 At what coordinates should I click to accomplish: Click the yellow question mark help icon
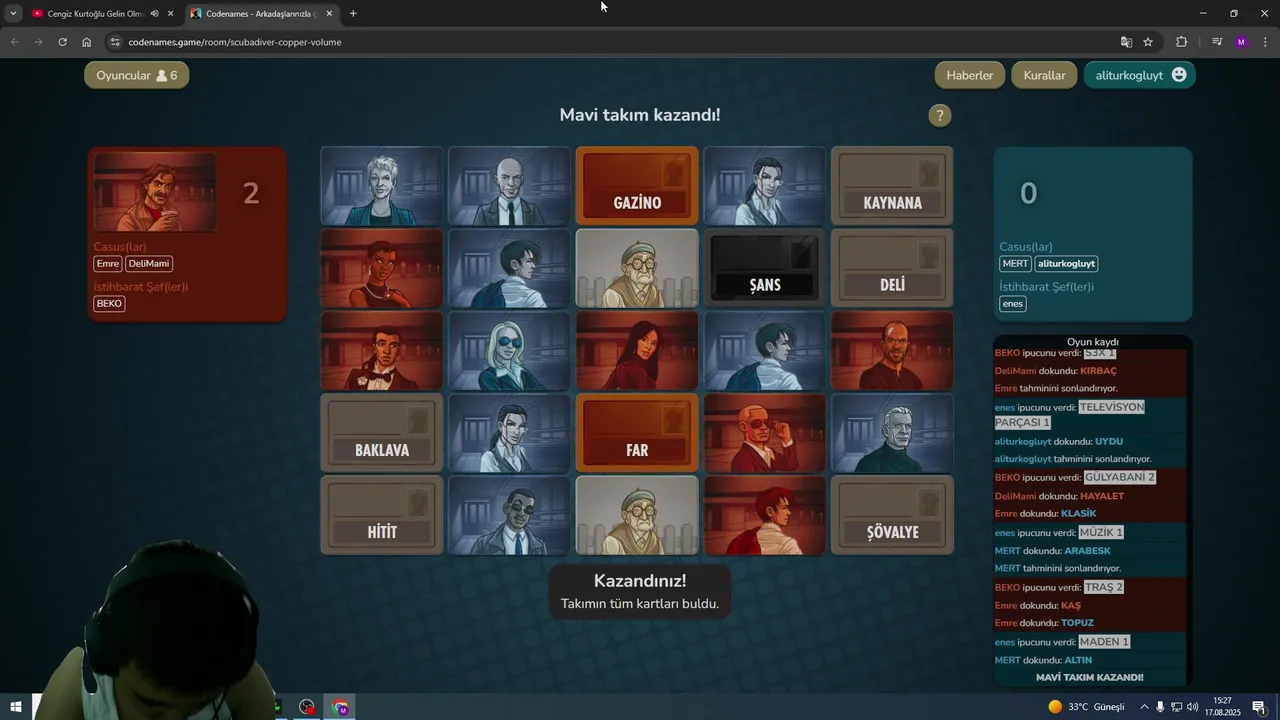(939, 115)
